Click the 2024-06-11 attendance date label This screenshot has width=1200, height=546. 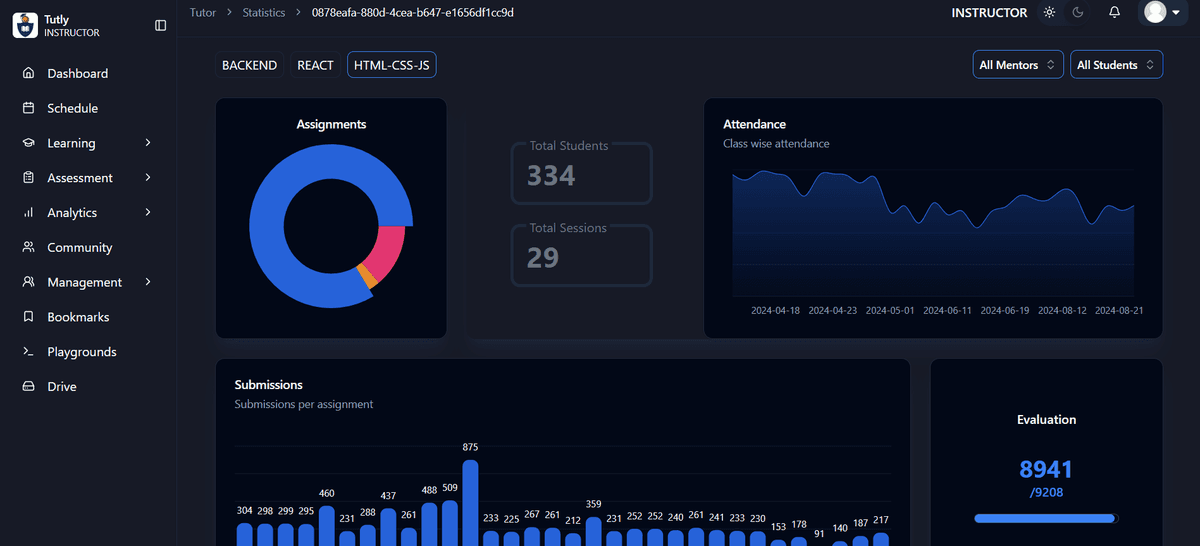click(x=947, y=310)
